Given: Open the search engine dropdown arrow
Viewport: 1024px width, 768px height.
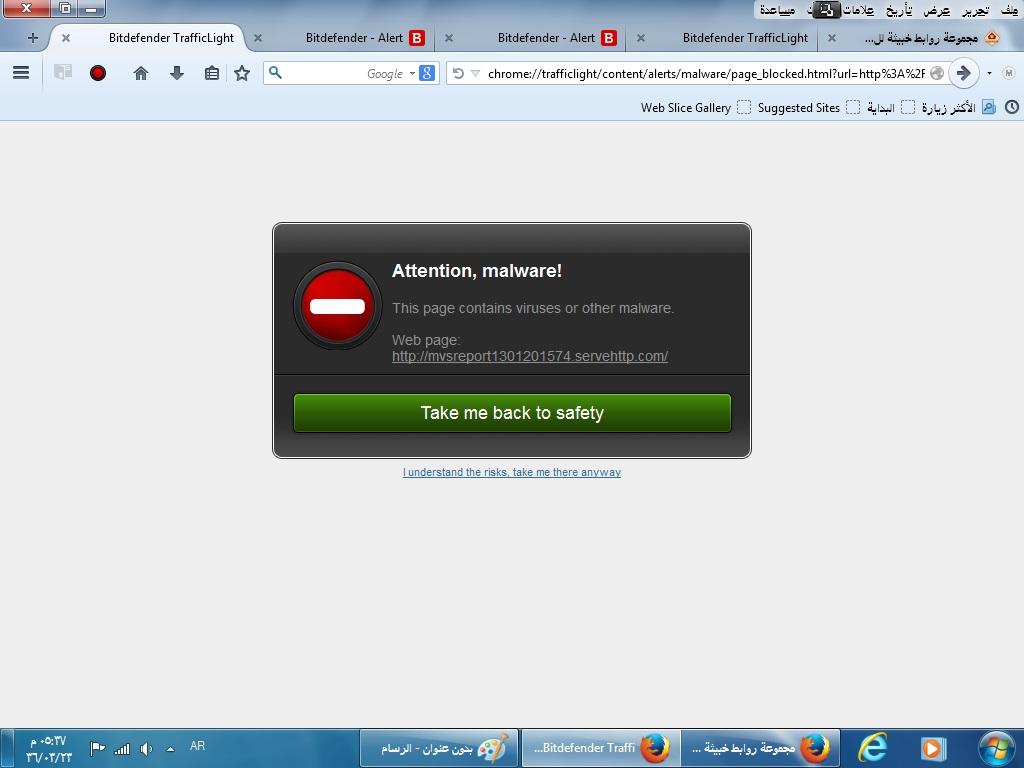Looking at the screenshot, I should coord(412,73).
